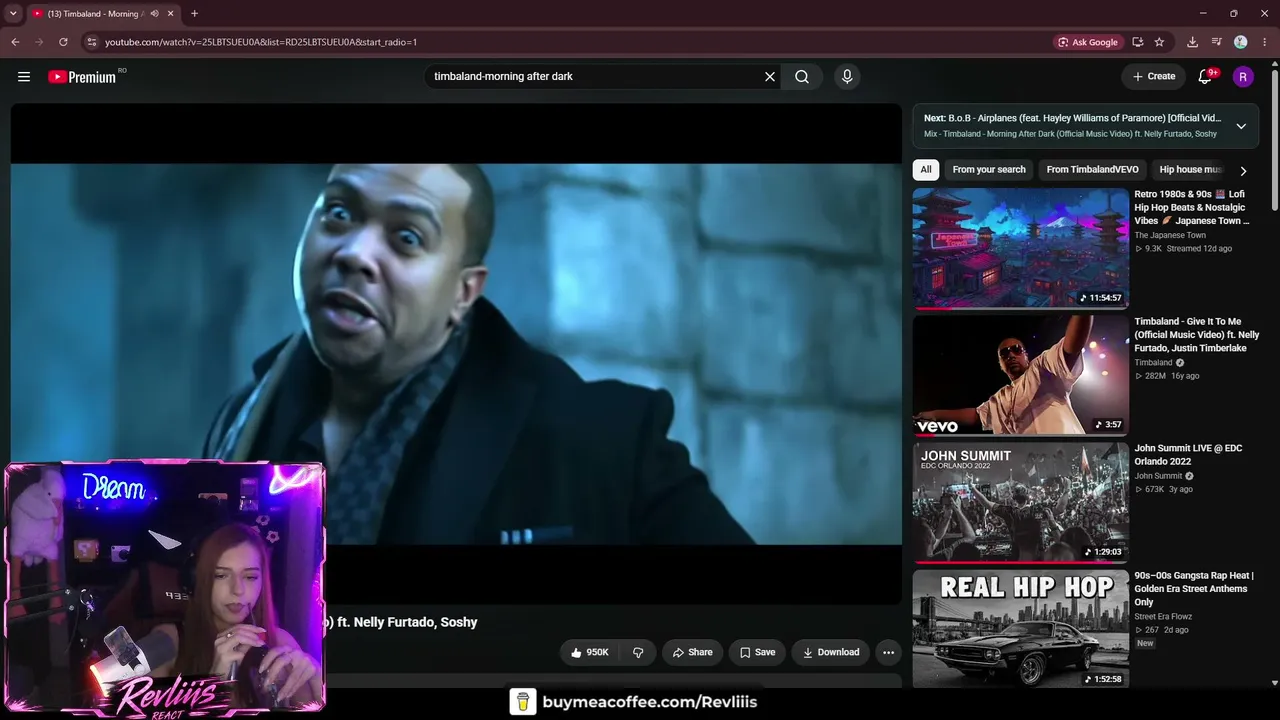Open title 'John Summit LIVE @ EDC Orlando 2022'
Viewport: 1280px width, 720px height.
point(1188,455)
